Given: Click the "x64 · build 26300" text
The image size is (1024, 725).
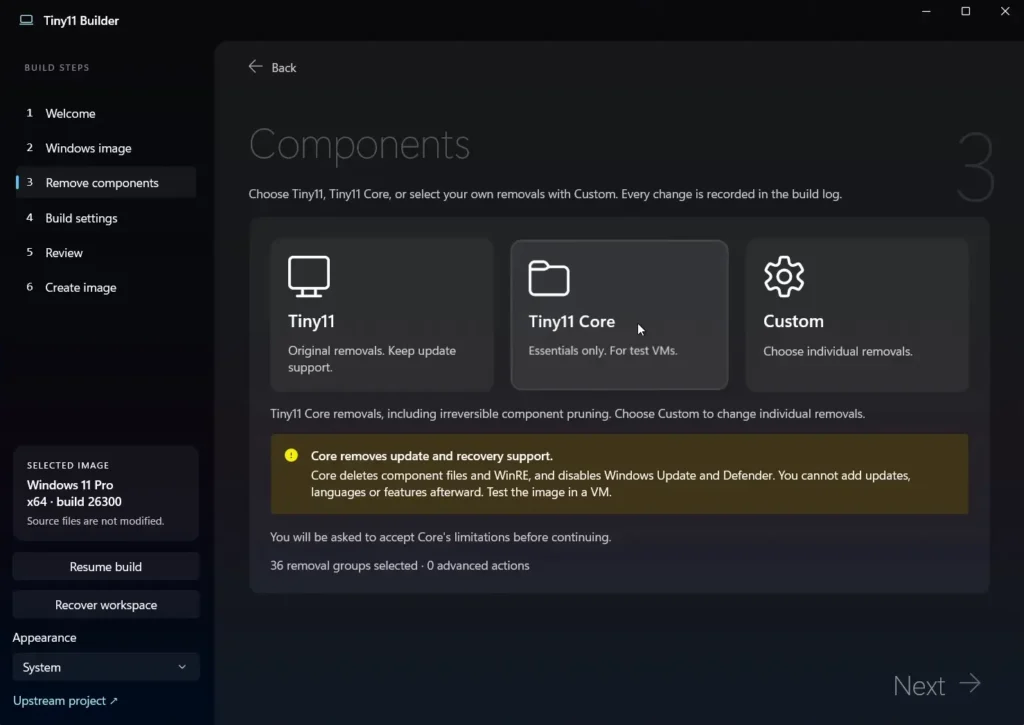Looking at the screenshot, I should [74, 502].
